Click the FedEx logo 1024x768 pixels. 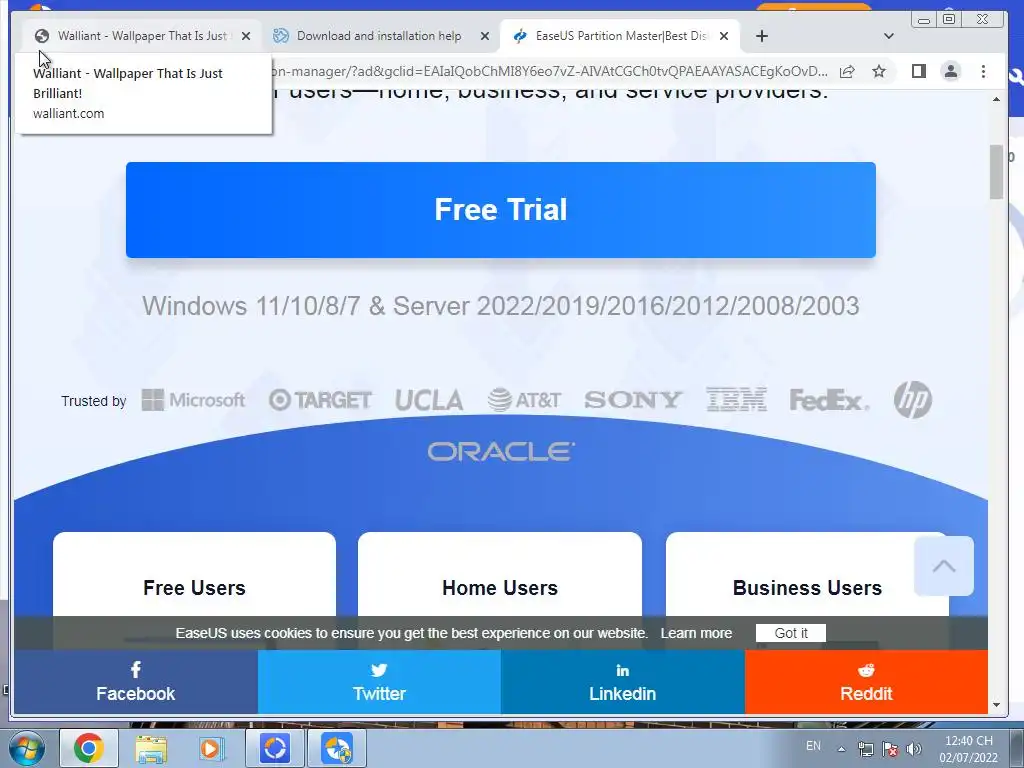829,400
